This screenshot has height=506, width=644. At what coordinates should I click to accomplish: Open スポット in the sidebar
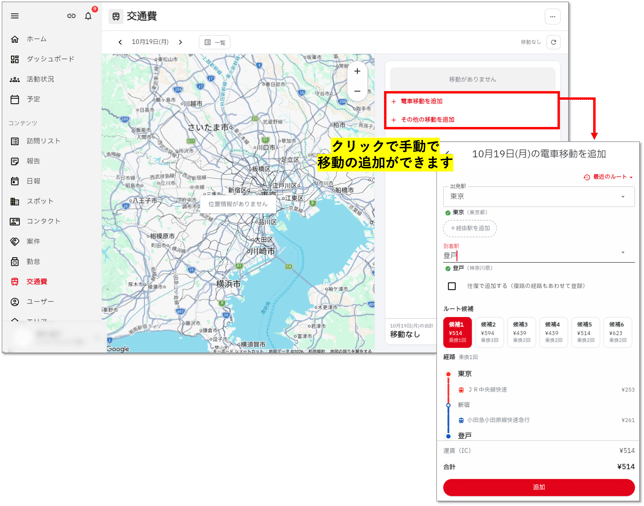(x=32, y=201)
